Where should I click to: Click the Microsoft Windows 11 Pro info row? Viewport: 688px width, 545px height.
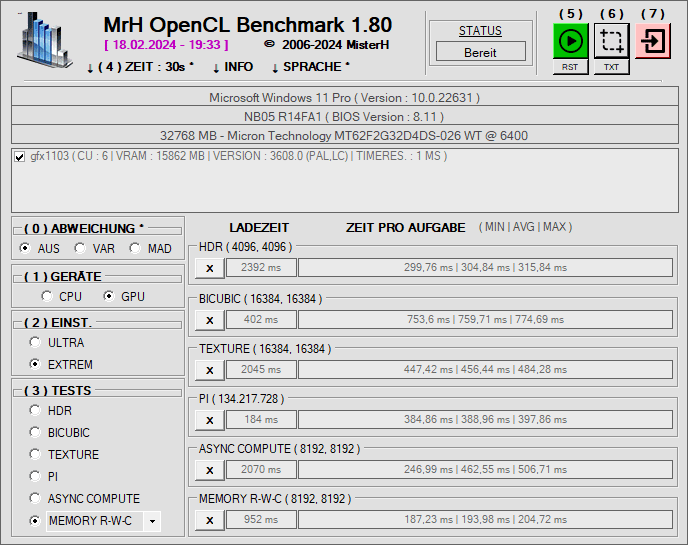[x=345, y=97]
